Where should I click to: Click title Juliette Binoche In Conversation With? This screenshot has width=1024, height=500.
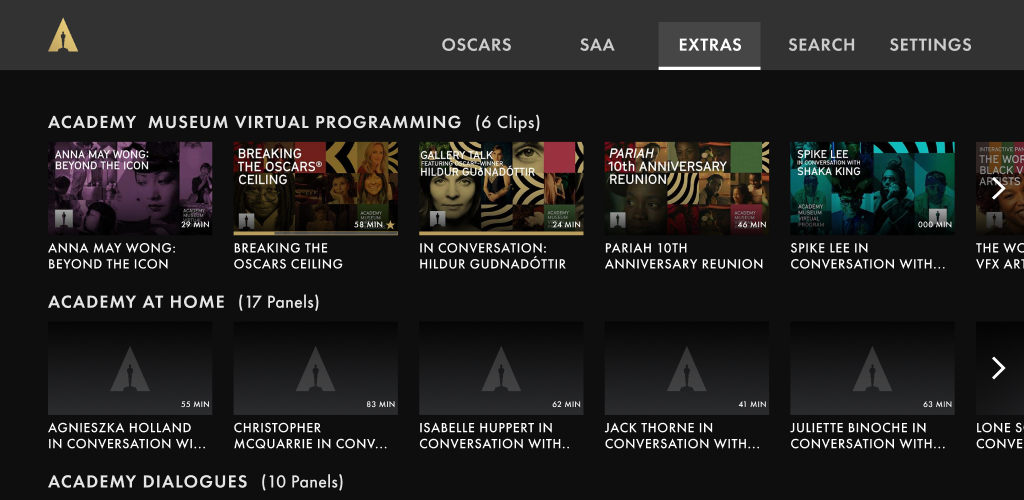(x=868, y=435)
